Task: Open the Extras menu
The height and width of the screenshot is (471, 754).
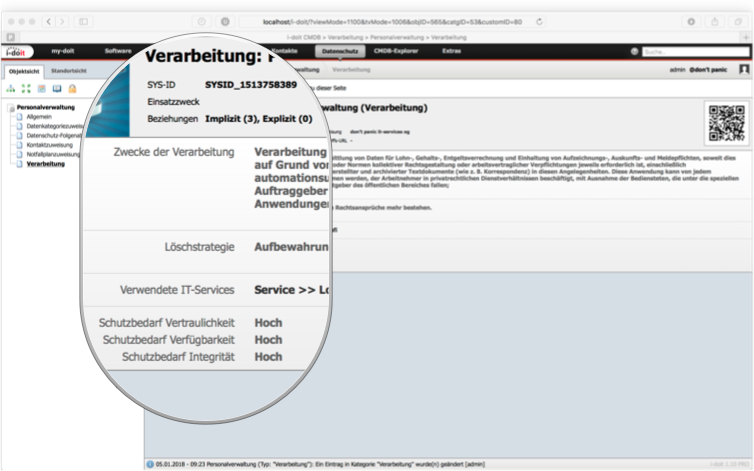Action: coord(452,51)
